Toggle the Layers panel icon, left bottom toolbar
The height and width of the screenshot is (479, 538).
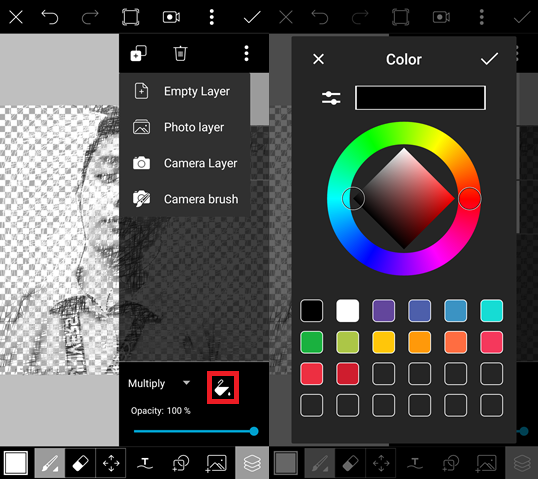[x=252, y=463]
